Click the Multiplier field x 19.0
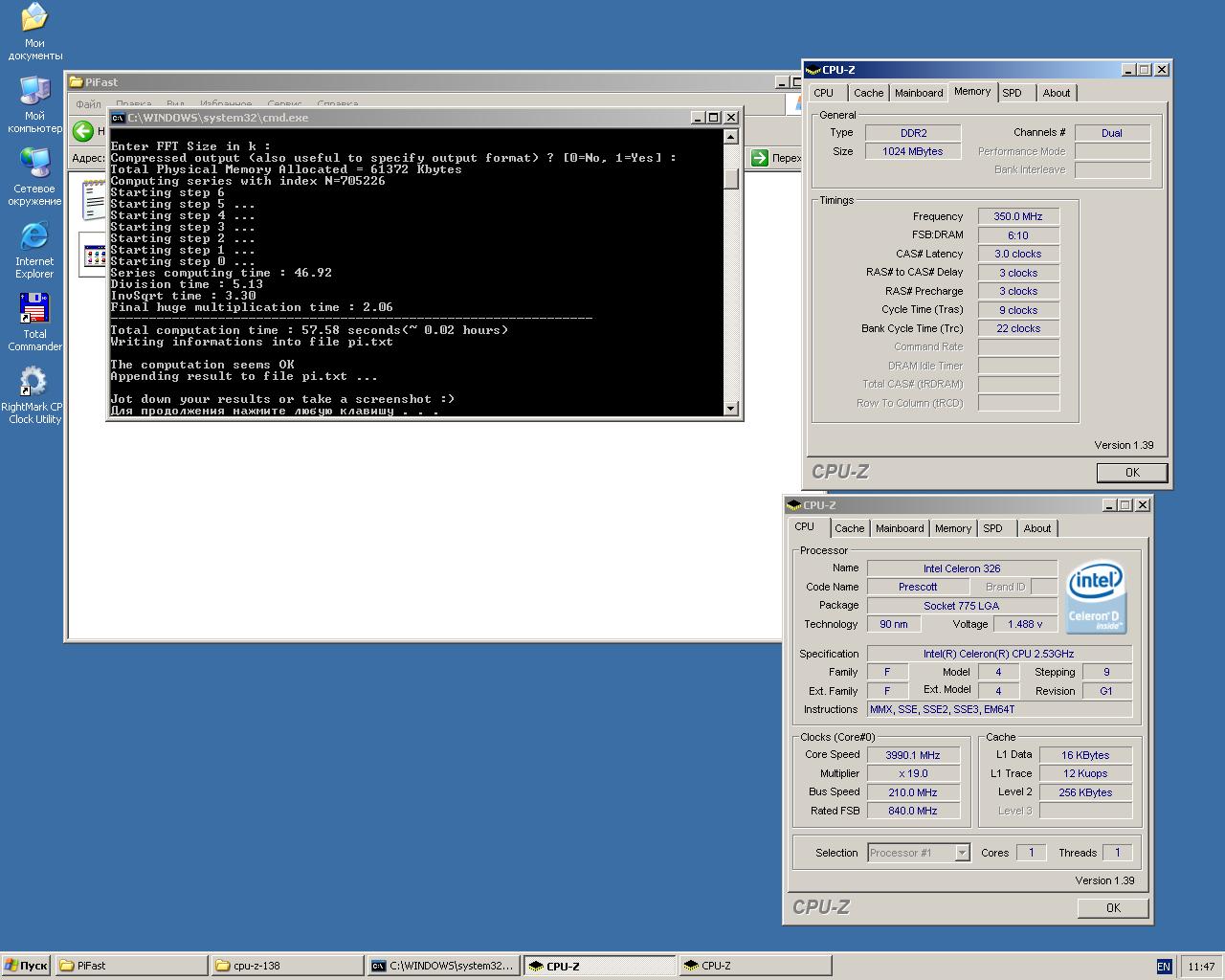Image resolution: width=1225 pixels, height=980 pixels. coord(912,773)
